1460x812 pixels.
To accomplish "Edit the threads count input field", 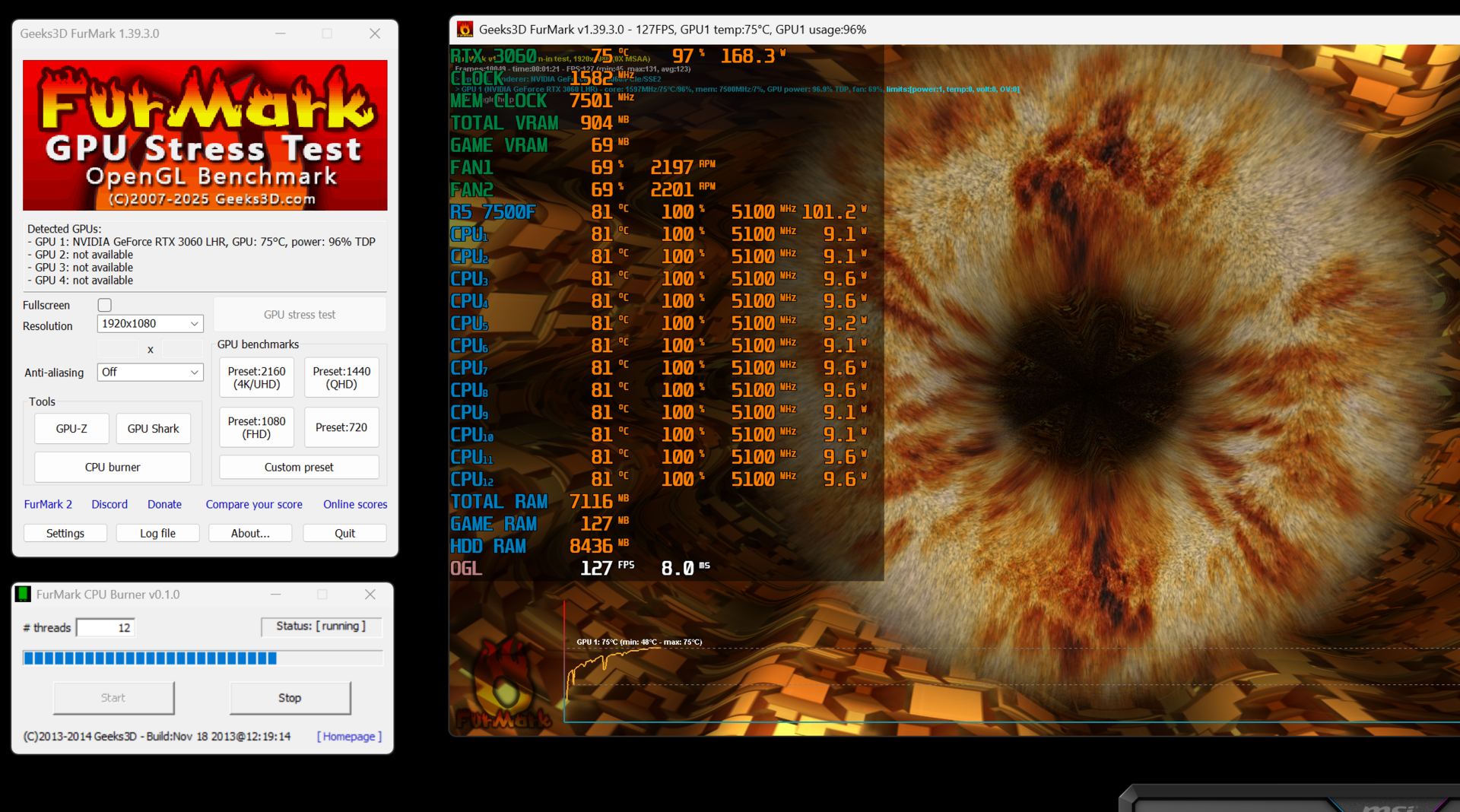I will 104,626.
